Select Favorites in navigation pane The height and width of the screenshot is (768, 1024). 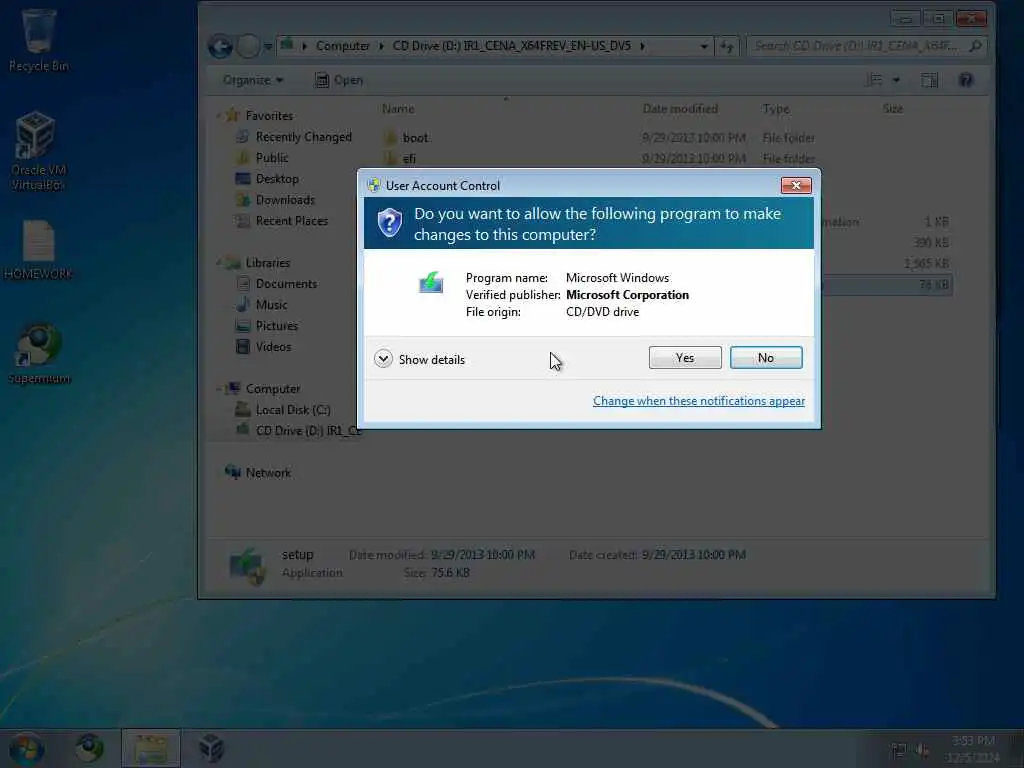point(269,116)
